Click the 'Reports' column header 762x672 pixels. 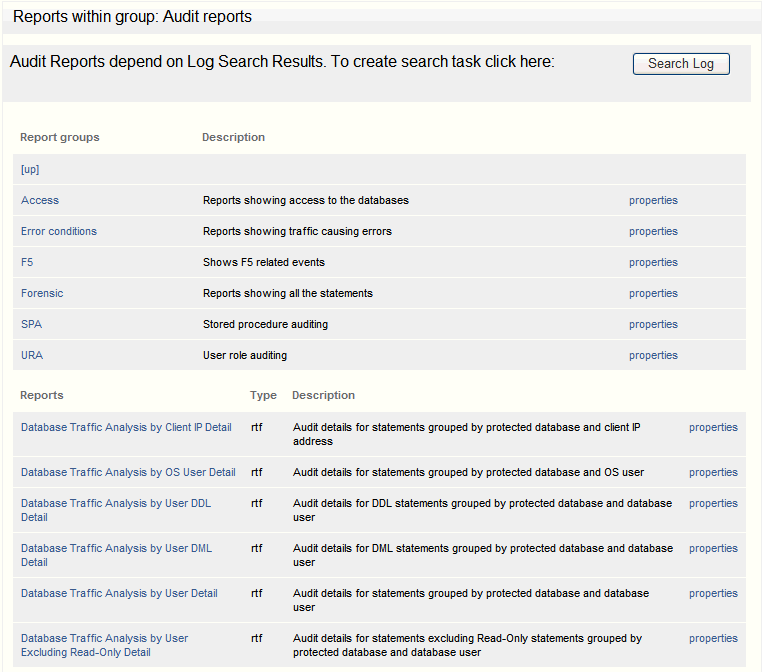point(42,395)
